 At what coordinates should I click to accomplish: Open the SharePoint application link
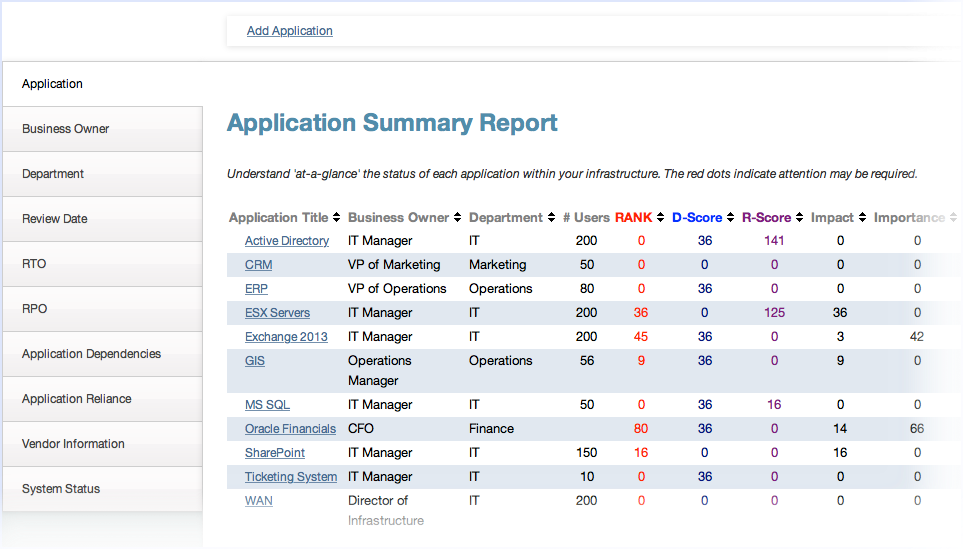coord(275,453)
